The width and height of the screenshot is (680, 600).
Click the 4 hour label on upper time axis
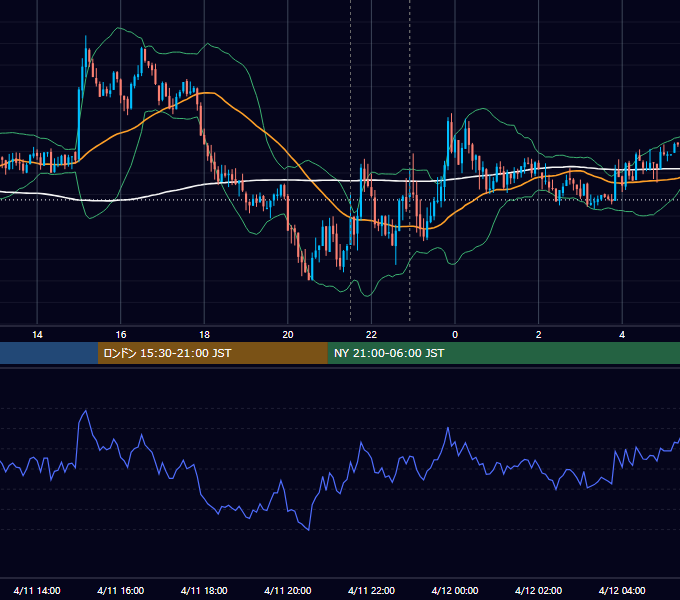click(x=622, y=335)
